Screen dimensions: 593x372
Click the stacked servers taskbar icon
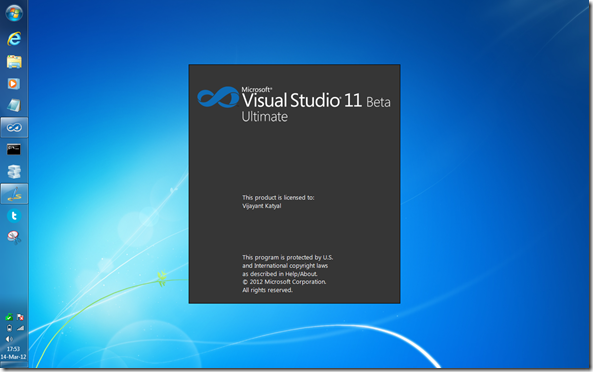(x=14, y=171)
